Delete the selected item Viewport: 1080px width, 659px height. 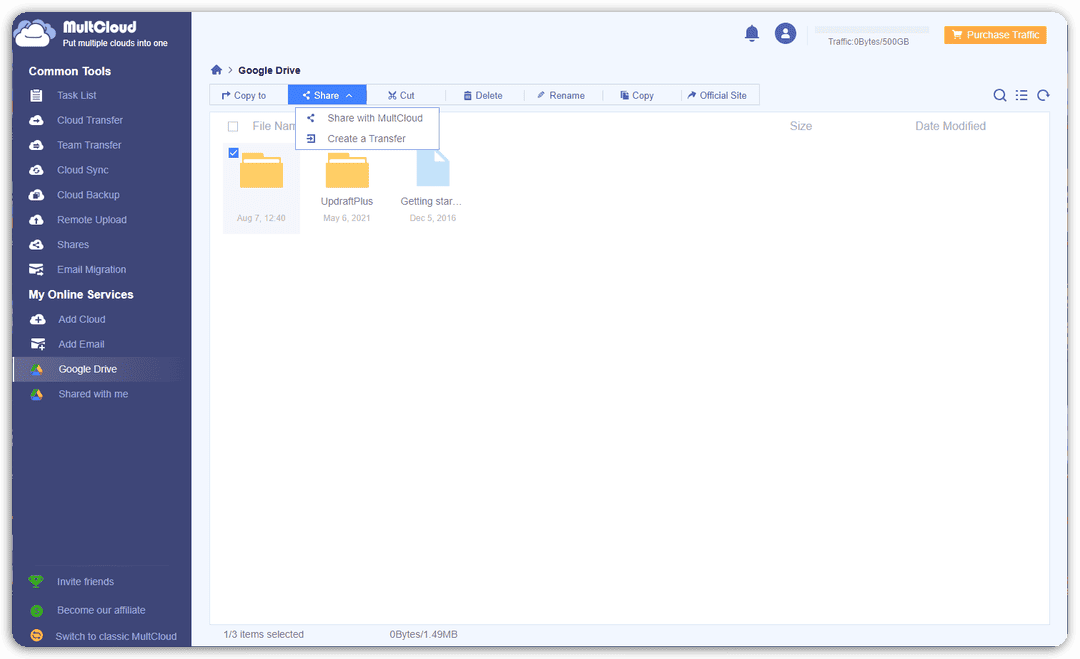click(483, 95)
